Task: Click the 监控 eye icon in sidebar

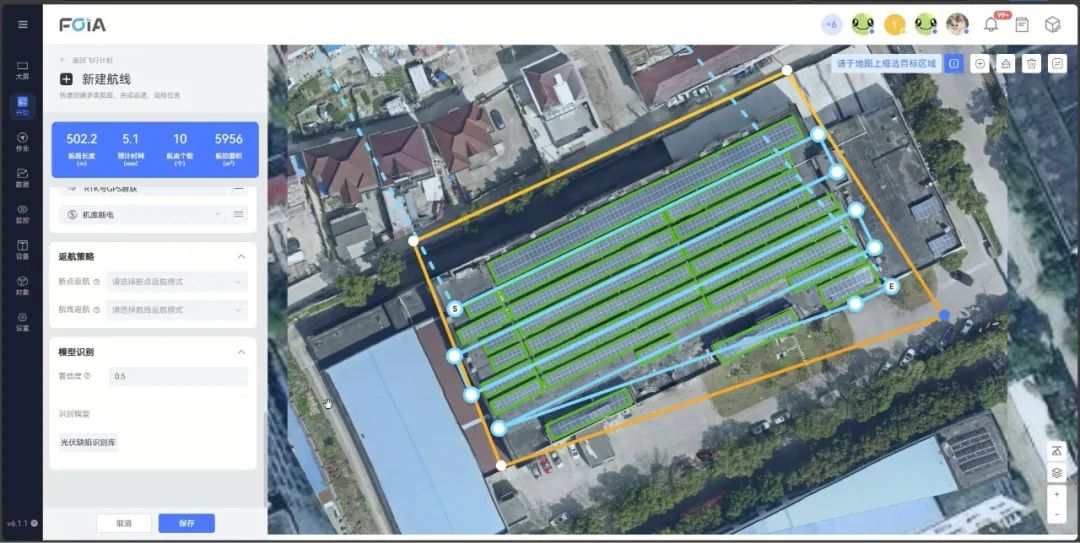Action: coord(22,213)
